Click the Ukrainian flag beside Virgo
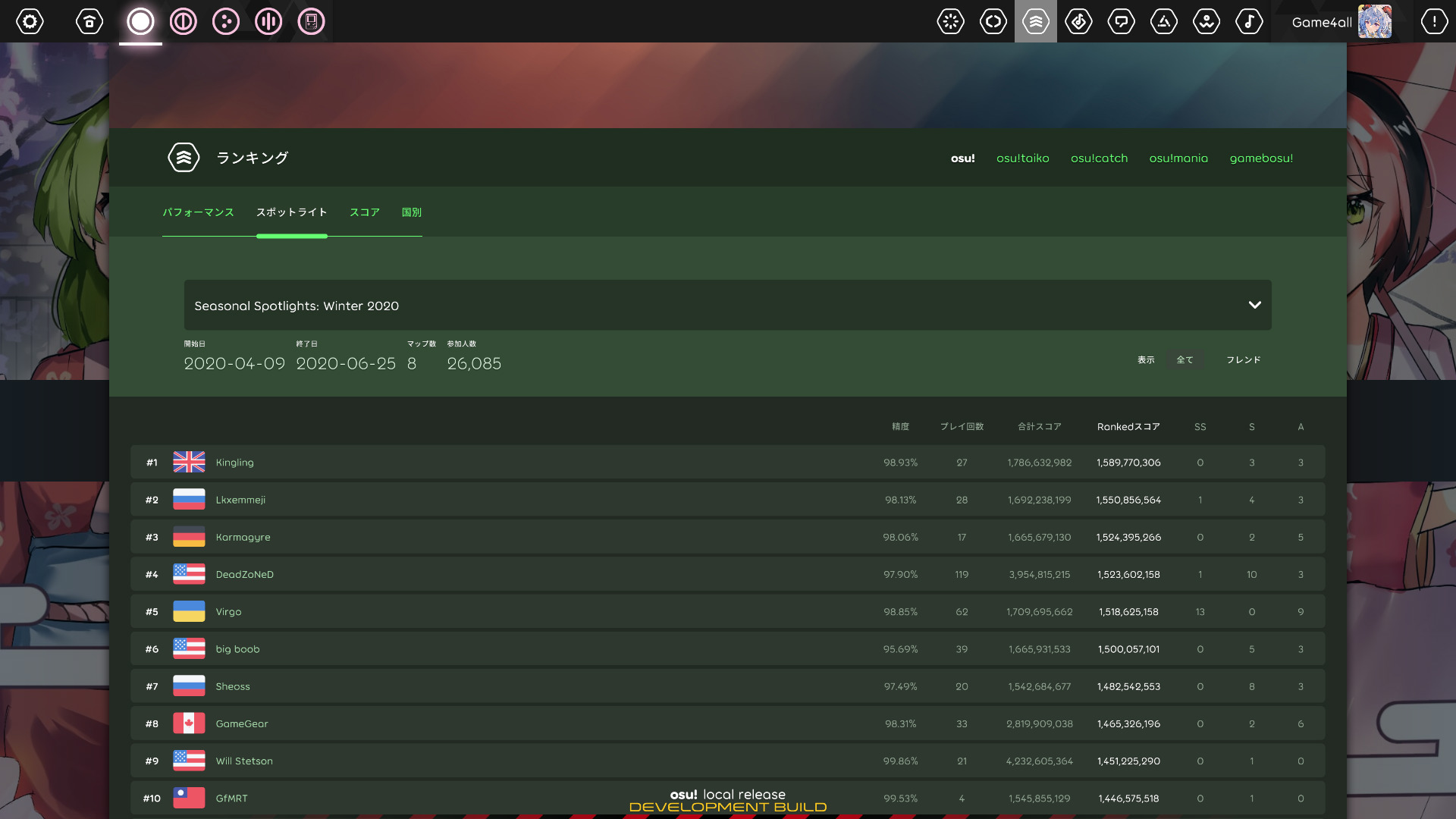1456x819 pixels. click(189, 611)
